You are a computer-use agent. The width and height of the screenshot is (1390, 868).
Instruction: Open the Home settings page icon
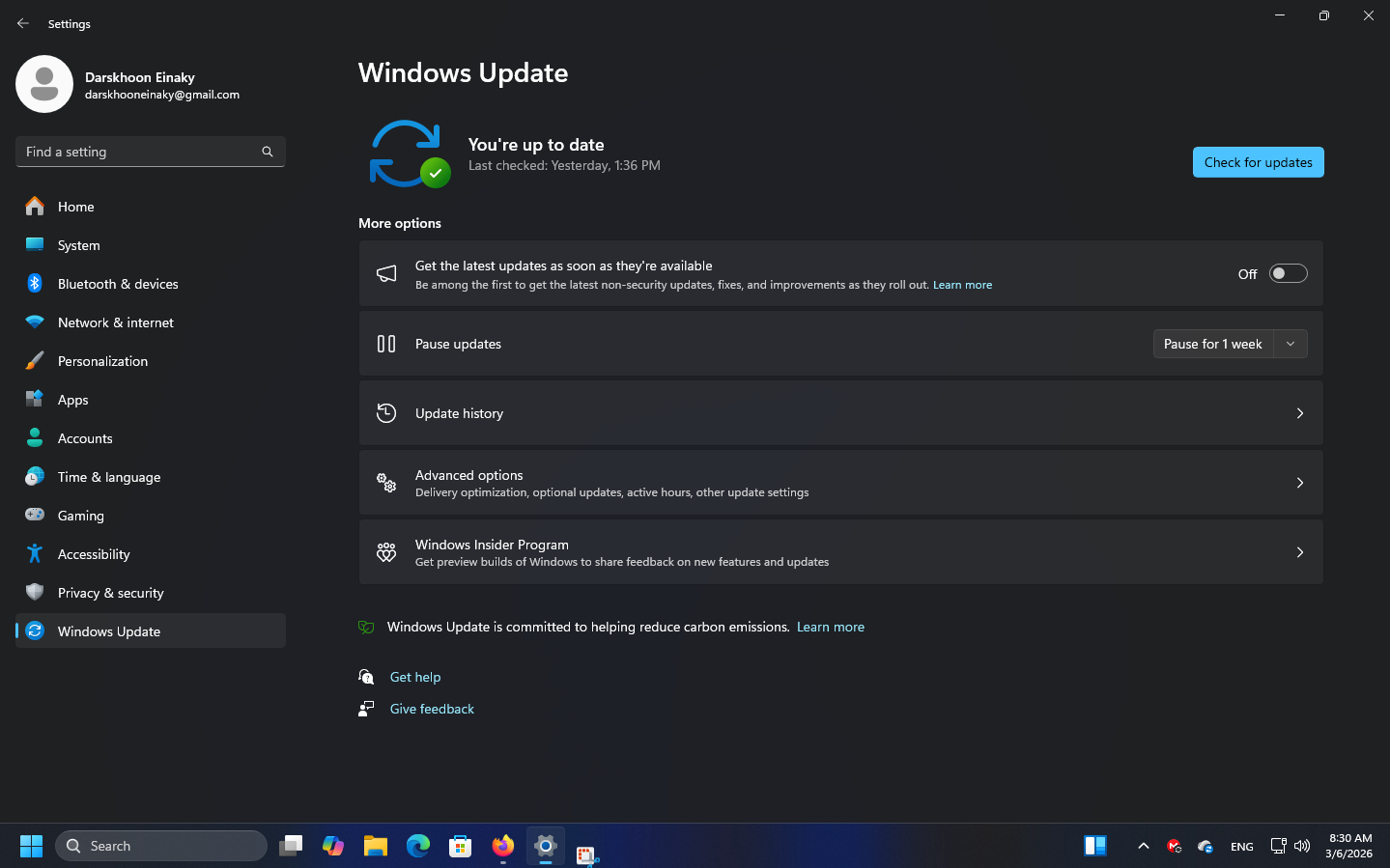pyautogui.click(x=35, y=206)
